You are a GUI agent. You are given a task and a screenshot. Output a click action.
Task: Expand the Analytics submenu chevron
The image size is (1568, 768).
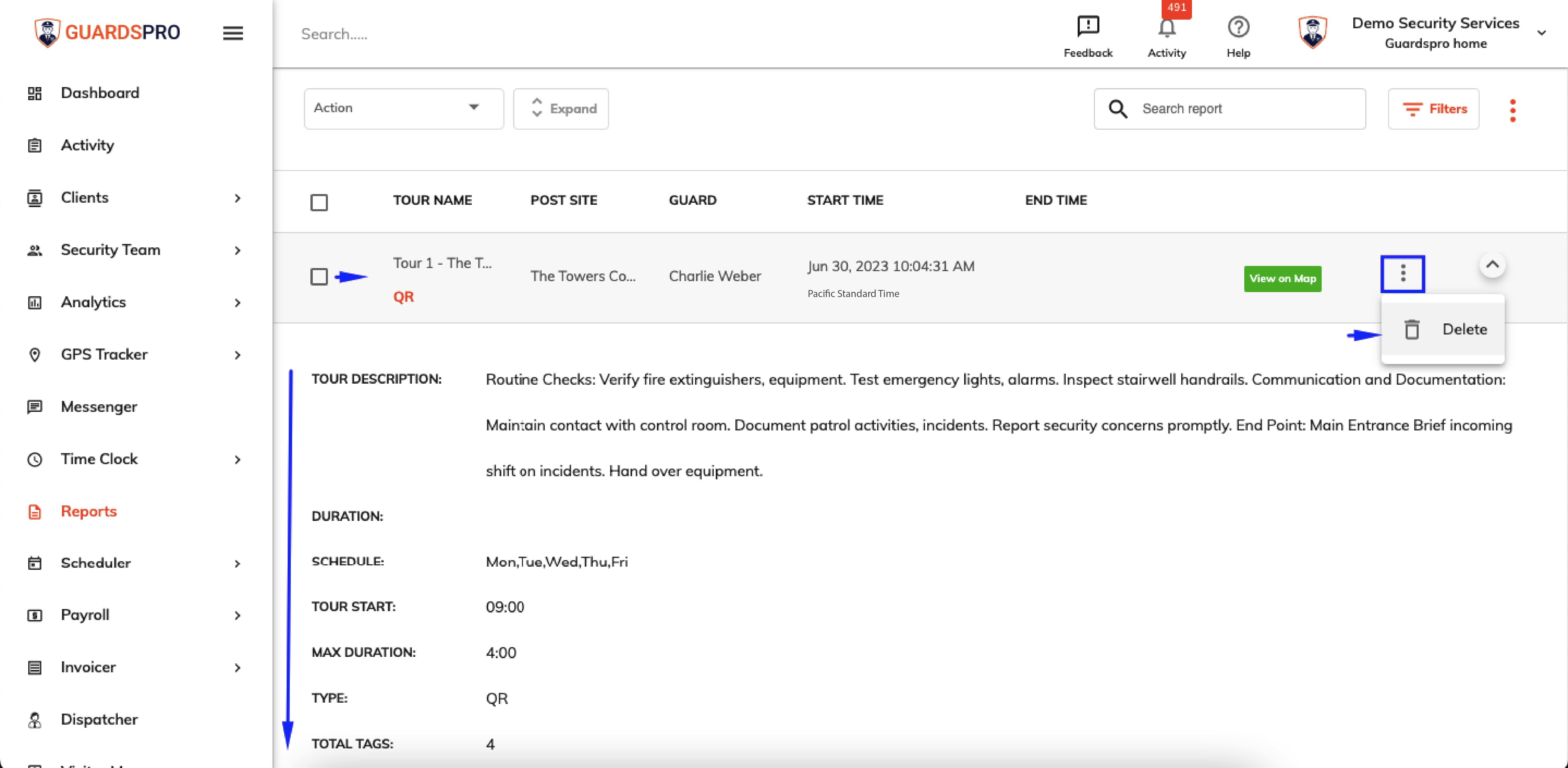coord(237,303)
